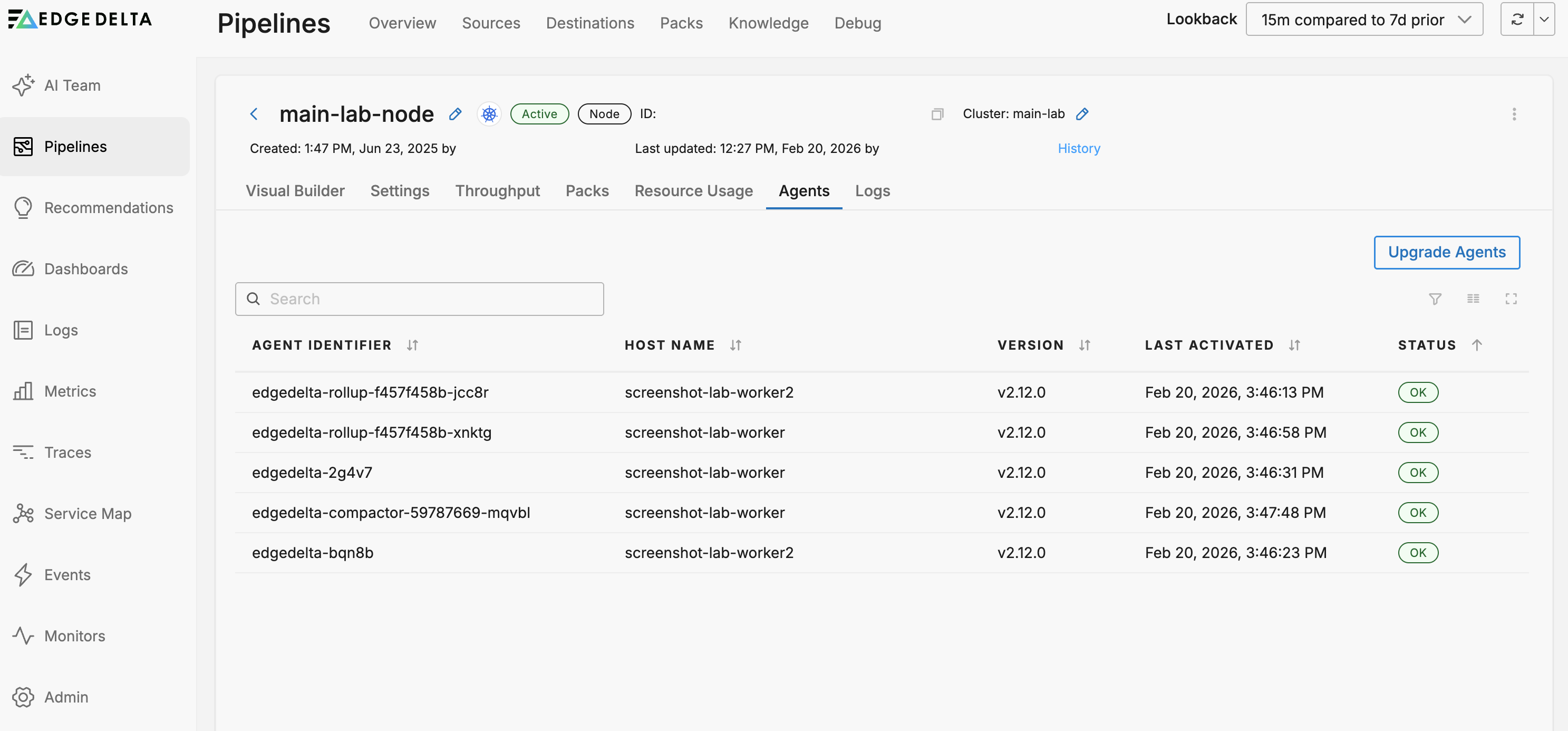Click the Upgrade Agents button

coord(1447,252)
